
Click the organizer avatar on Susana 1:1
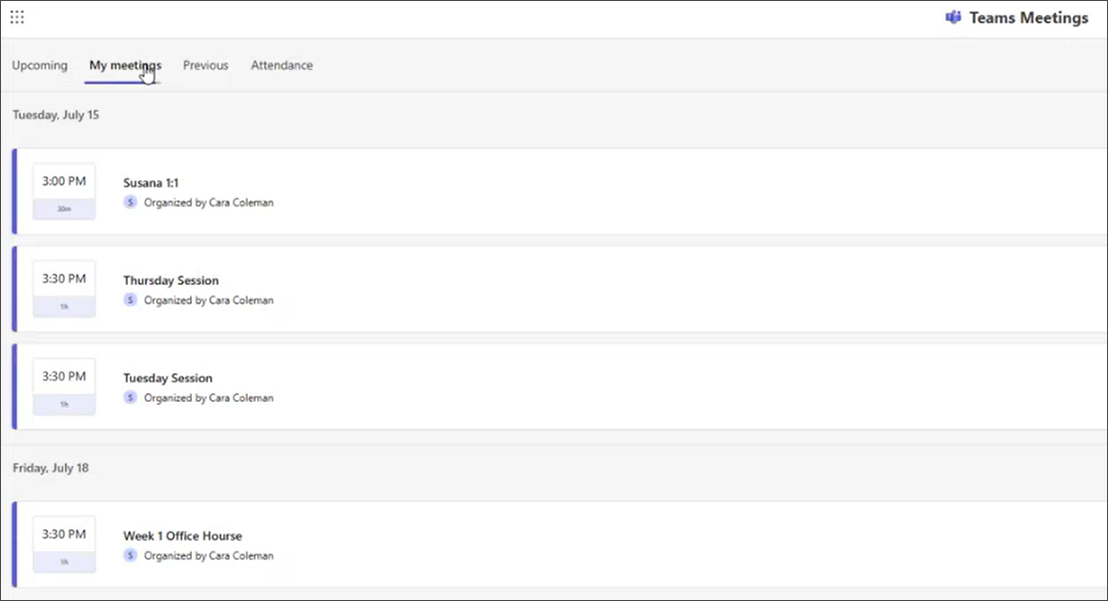pyautogui.click(x=130, y=202)
